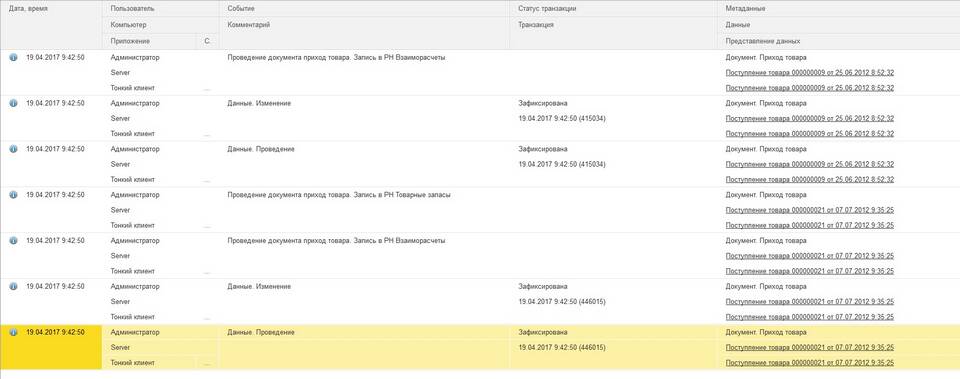Click info icon of Данные. Проведение row with transaction 415034
The image size is (960, 379).
[13, 149]
